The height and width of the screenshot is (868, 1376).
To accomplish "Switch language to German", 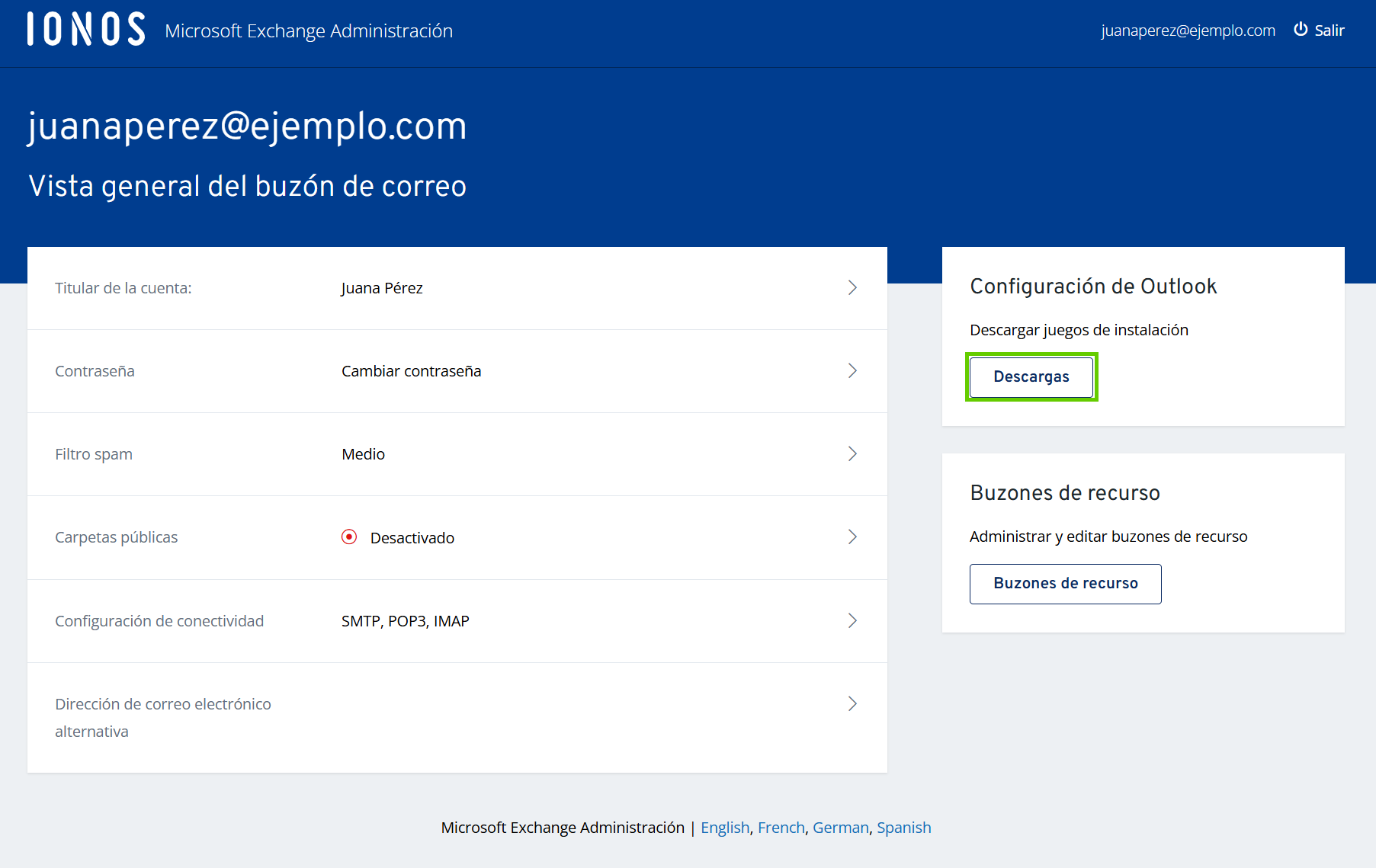I will coord(840,828).
